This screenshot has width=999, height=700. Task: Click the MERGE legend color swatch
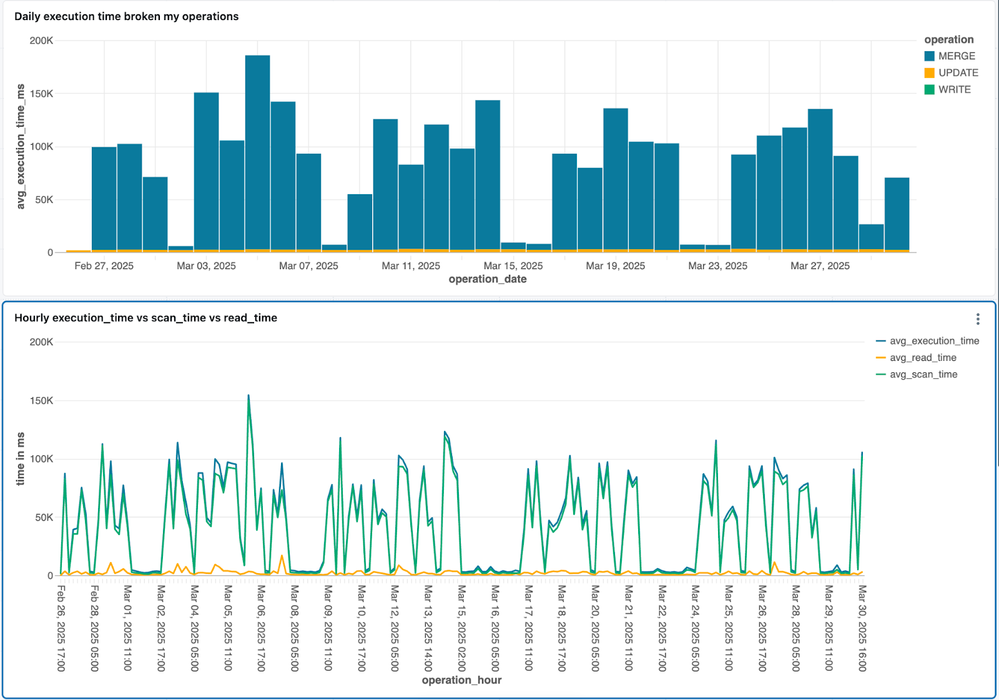click(929, 57)
